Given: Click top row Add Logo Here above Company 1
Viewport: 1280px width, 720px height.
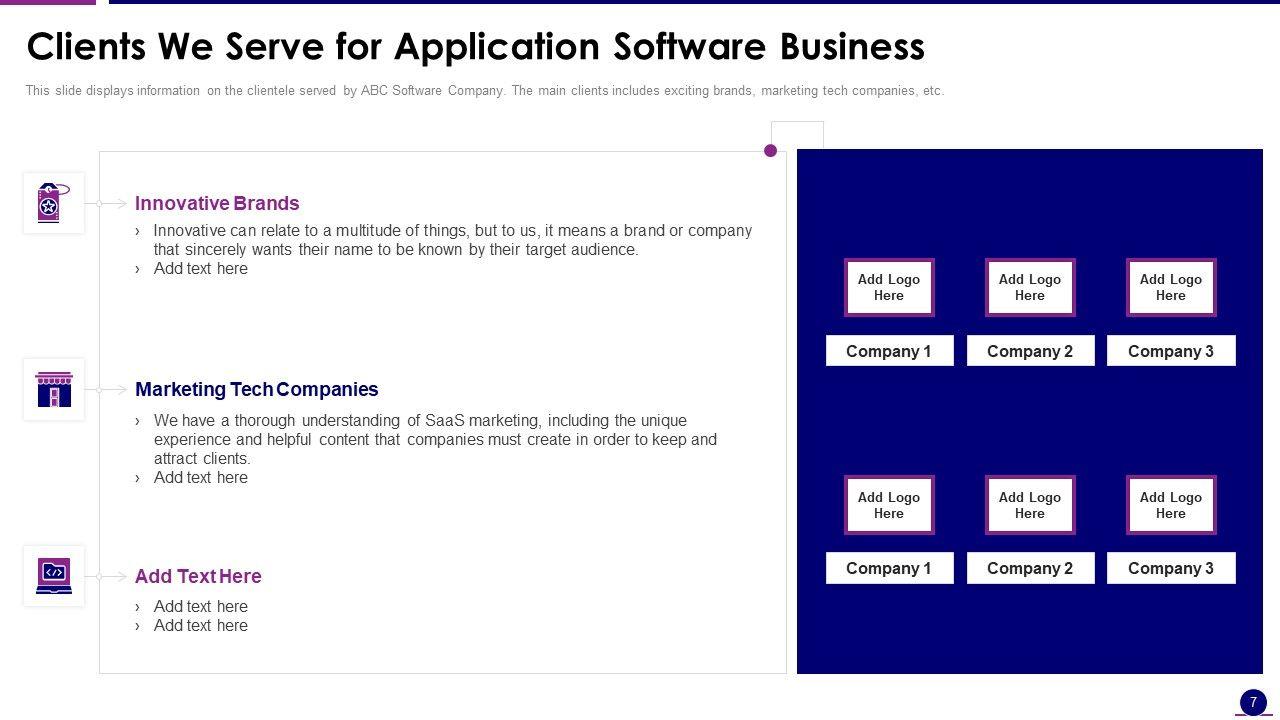Looking at the screenshot, I should [889, 287].
